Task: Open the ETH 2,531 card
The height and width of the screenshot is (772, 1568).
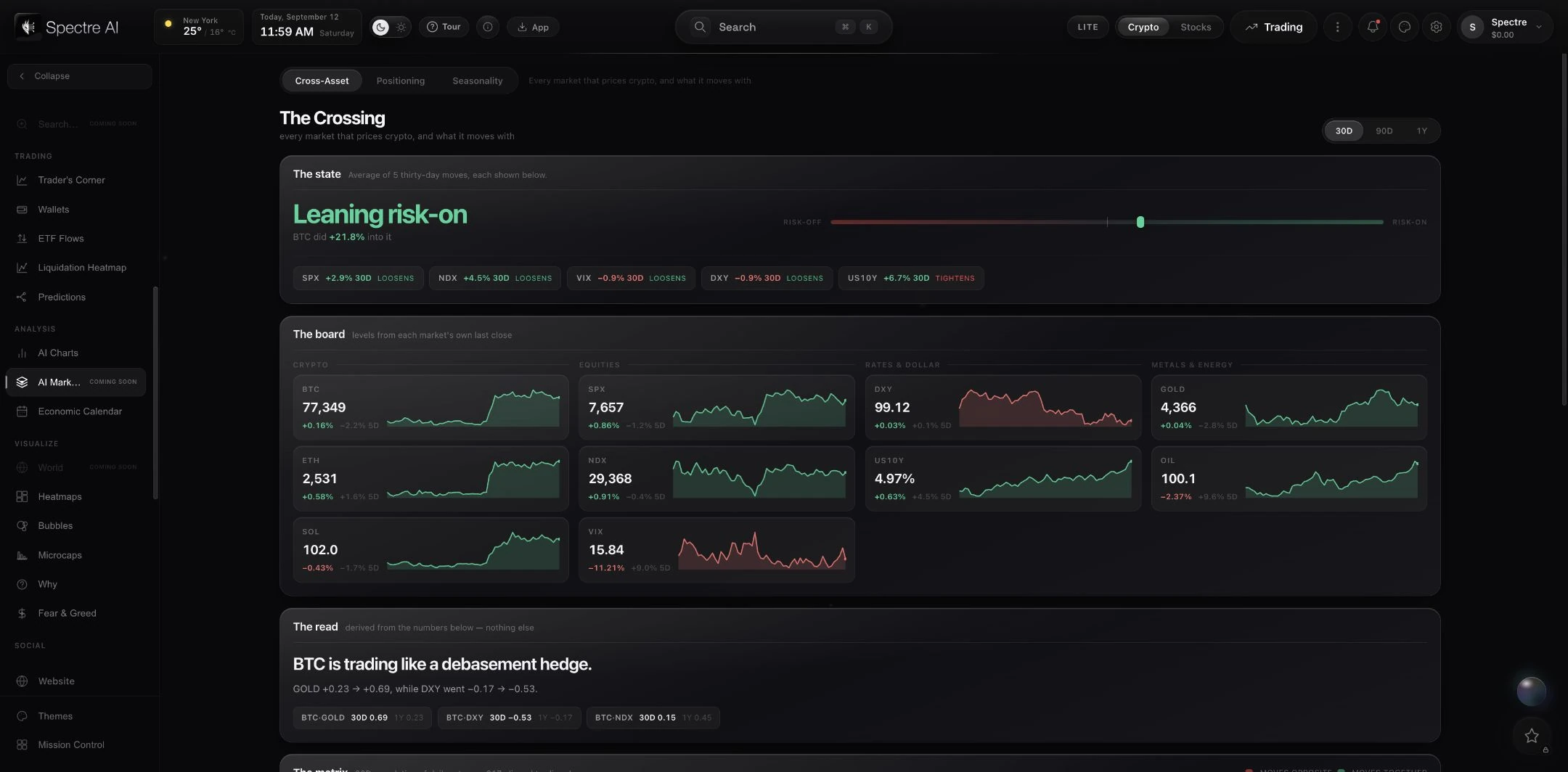Action: pyautogui.click(x=430, y=479)
